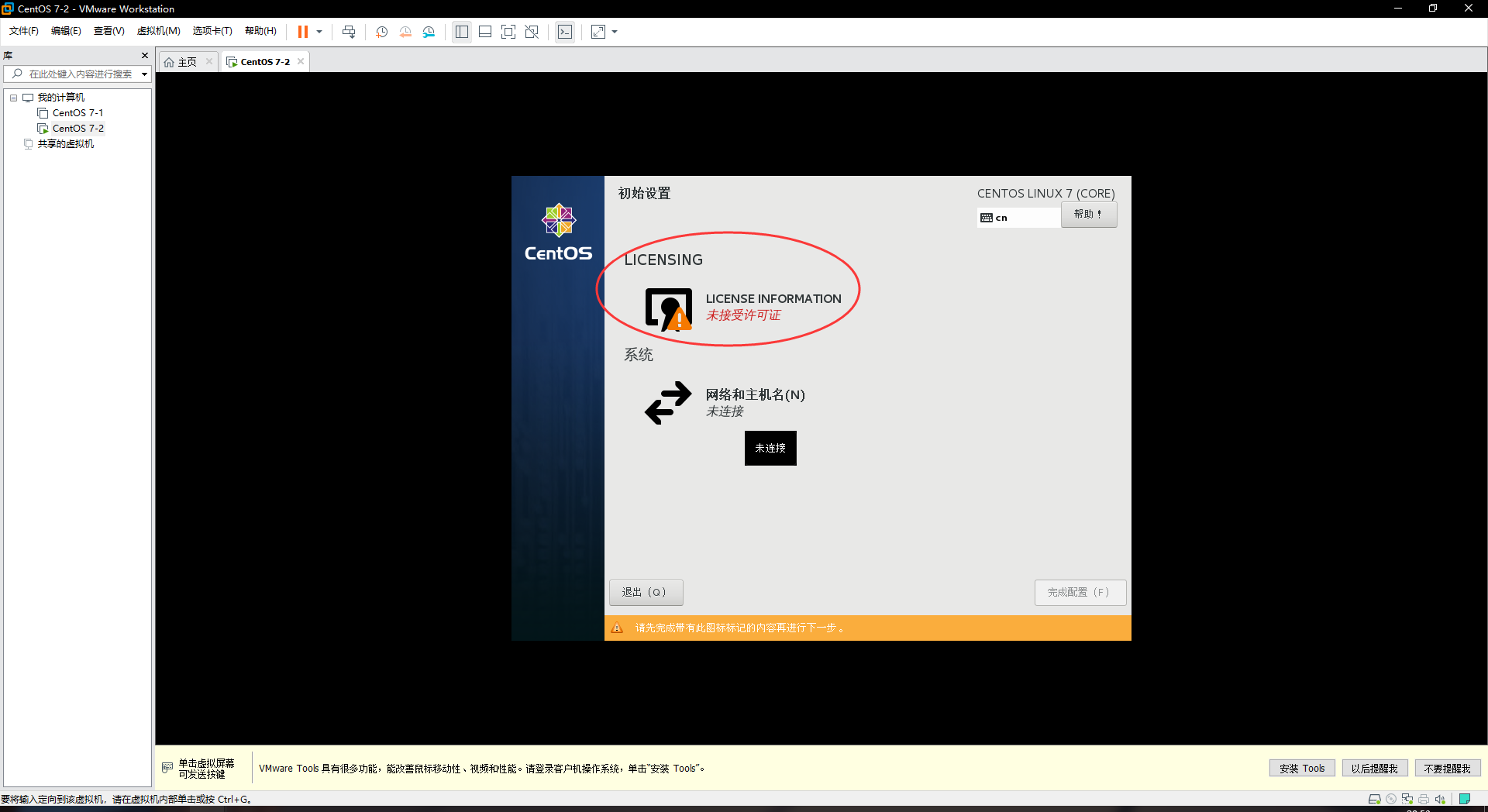1488x812 pixels.
Task: Click the keyboard hint icon in info bar
Action: pyautogui.click(x=167, y=768)
